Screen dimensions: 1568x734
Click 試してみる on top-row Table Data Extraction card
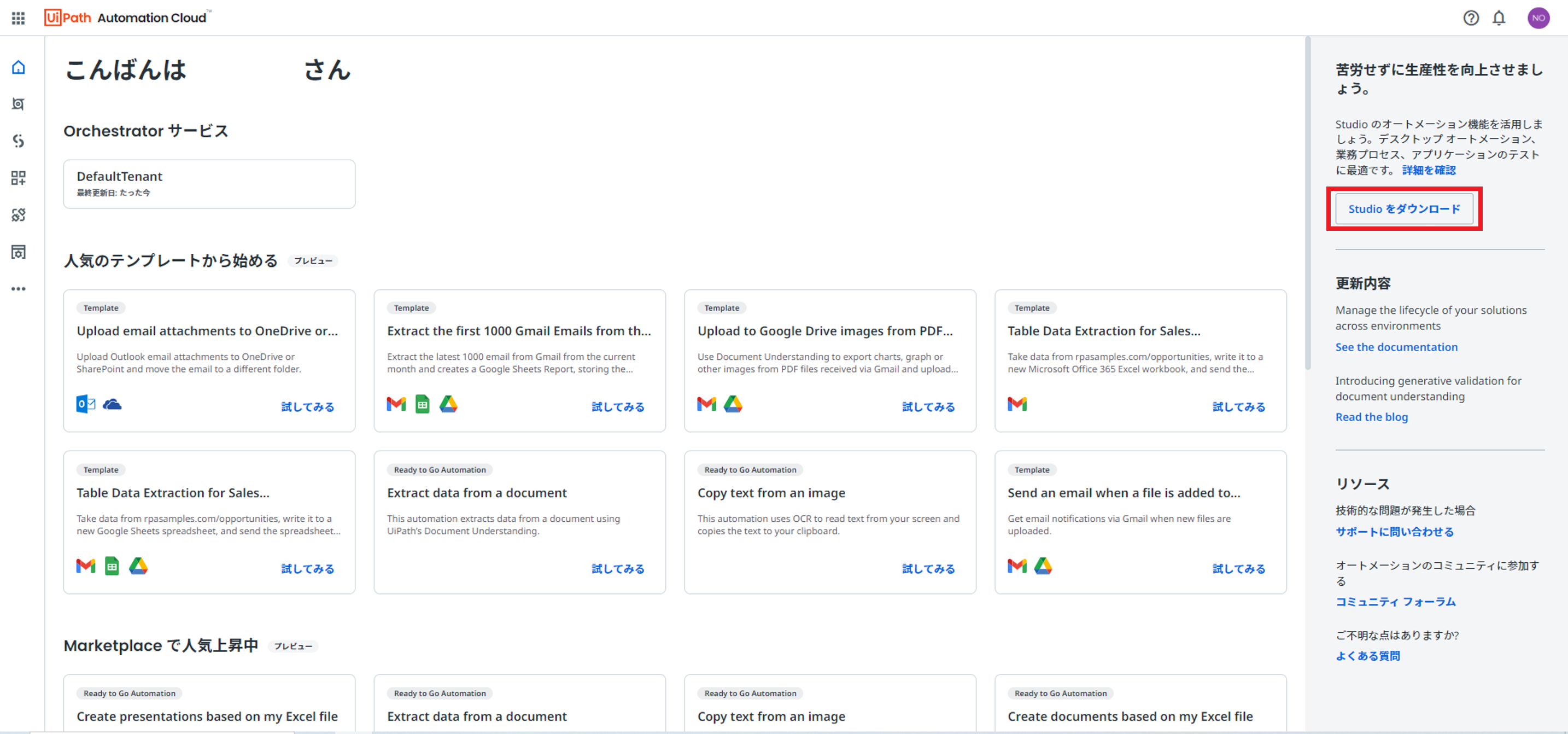[1239, 406]
